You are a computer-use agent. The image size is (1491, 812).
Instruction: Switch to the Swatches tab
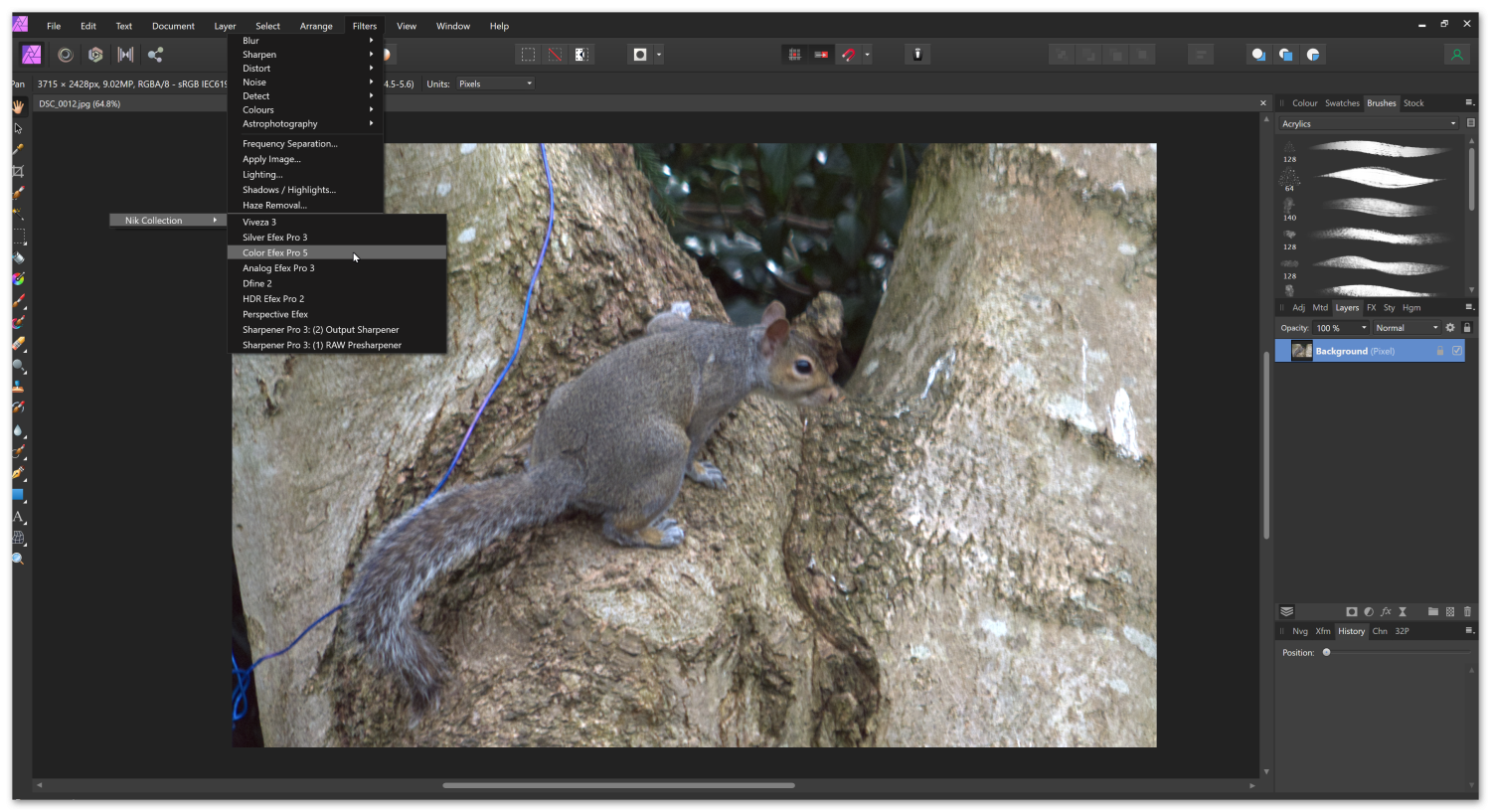[x=1342, y=103]
